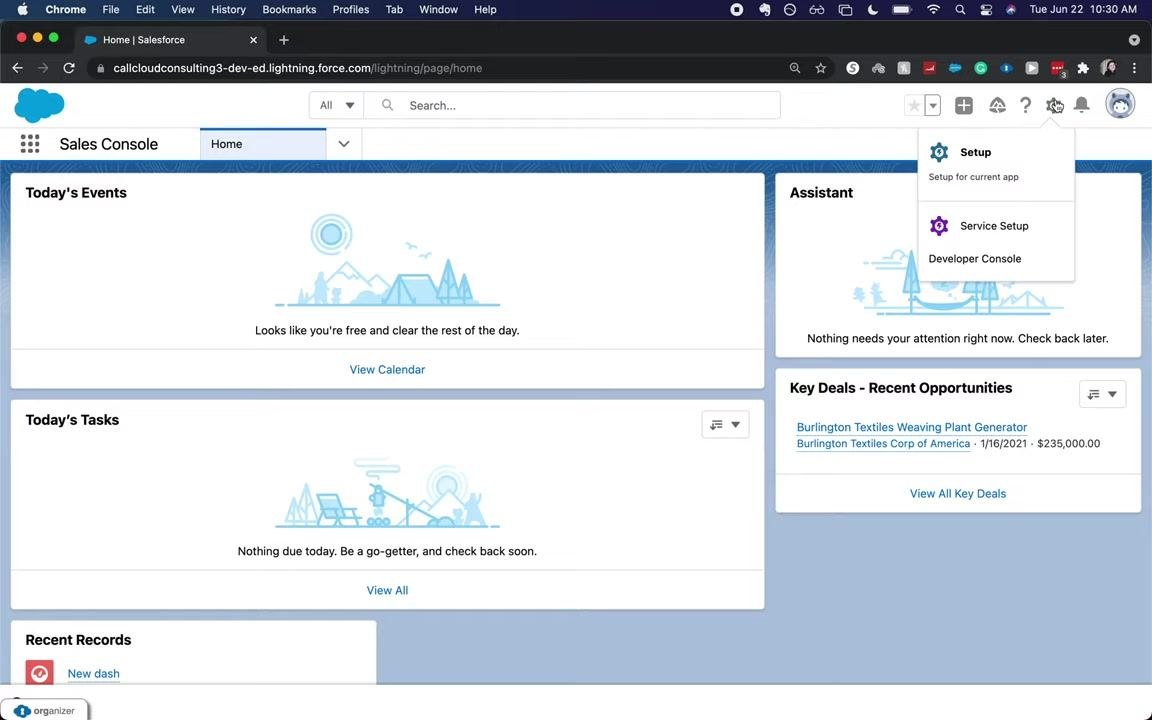Open a new browser tab
The height and width of the screenshot is (720, 1152).
(x=284, y=40)
